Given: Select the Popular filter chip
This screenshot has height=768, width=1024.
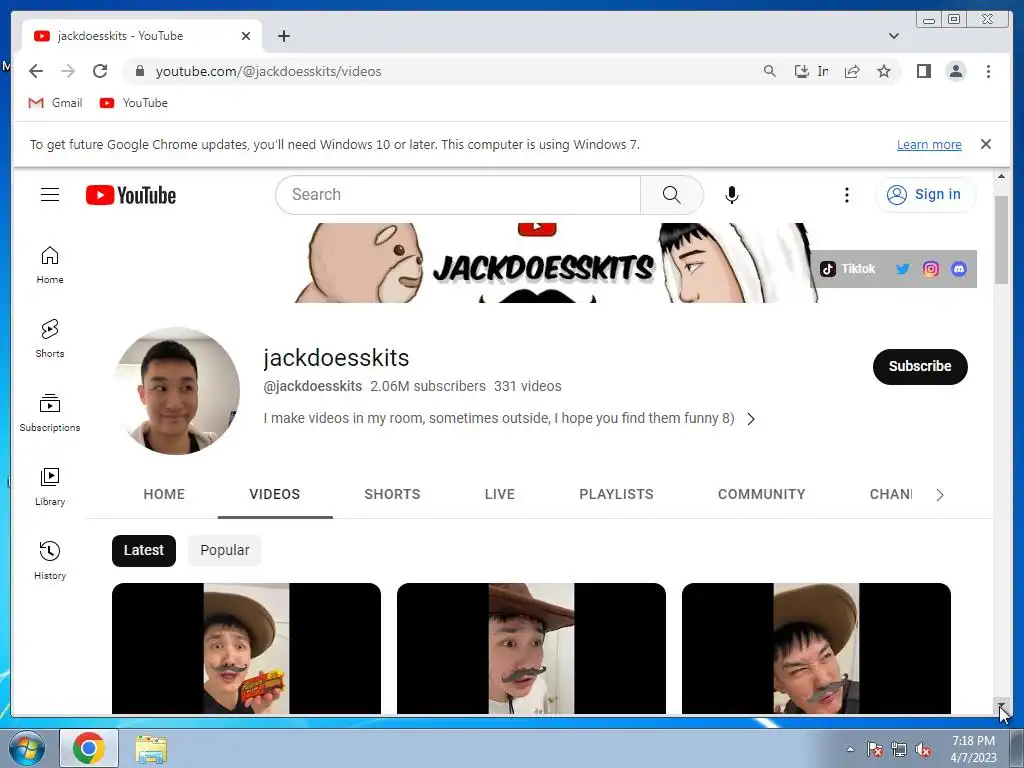Looking at the screenshot, I should 225,551.
